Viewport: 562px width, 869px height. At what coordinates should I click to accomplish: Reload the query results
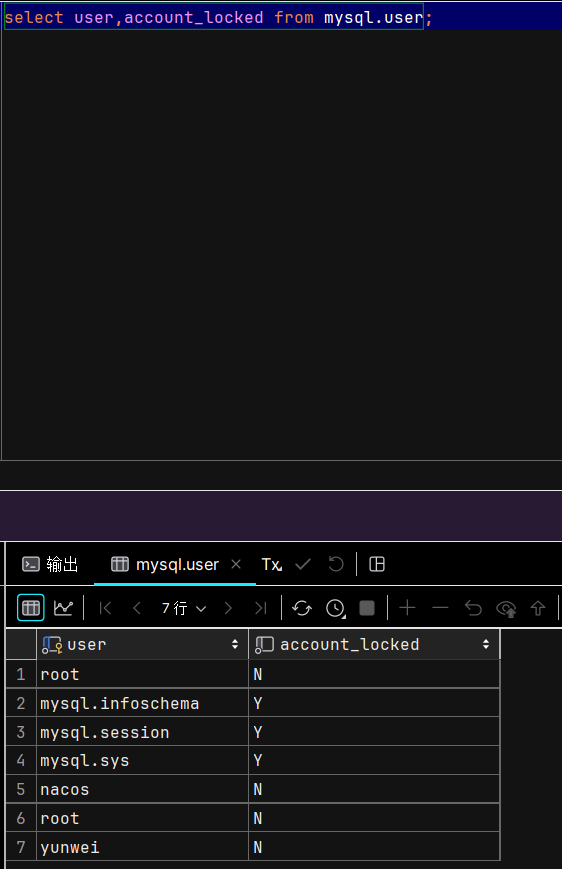coord(302,608)
